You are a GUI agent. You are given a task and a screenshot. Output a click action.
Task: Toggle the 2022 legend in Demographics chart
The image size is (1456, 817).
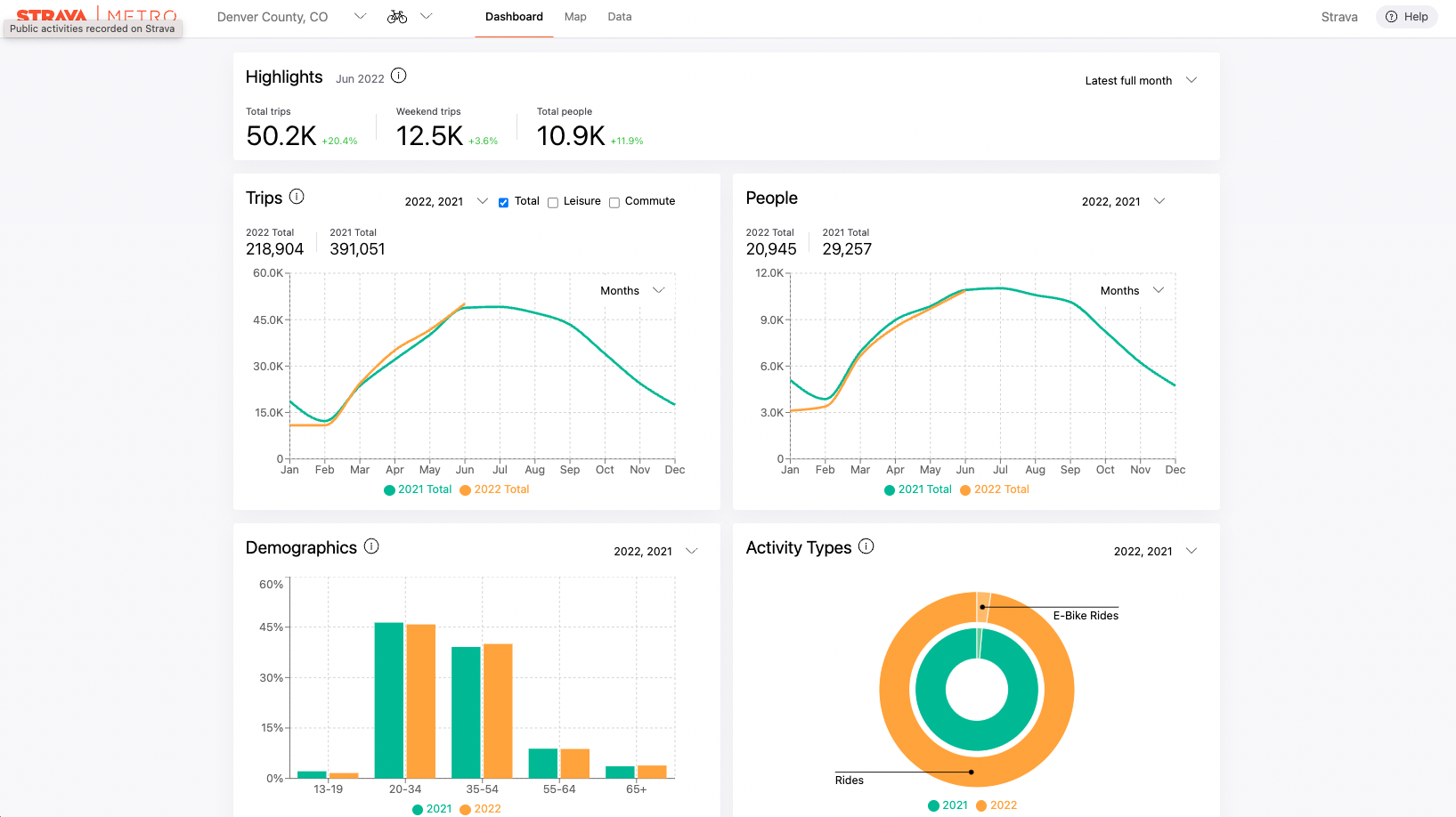[480, 809]
